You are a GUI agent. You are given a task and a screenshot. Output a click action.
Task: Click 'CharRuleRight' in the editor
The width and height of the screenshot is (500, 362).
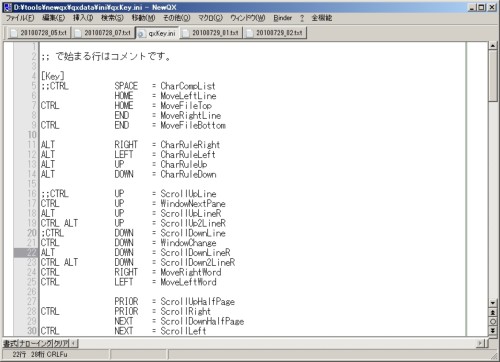190,145
